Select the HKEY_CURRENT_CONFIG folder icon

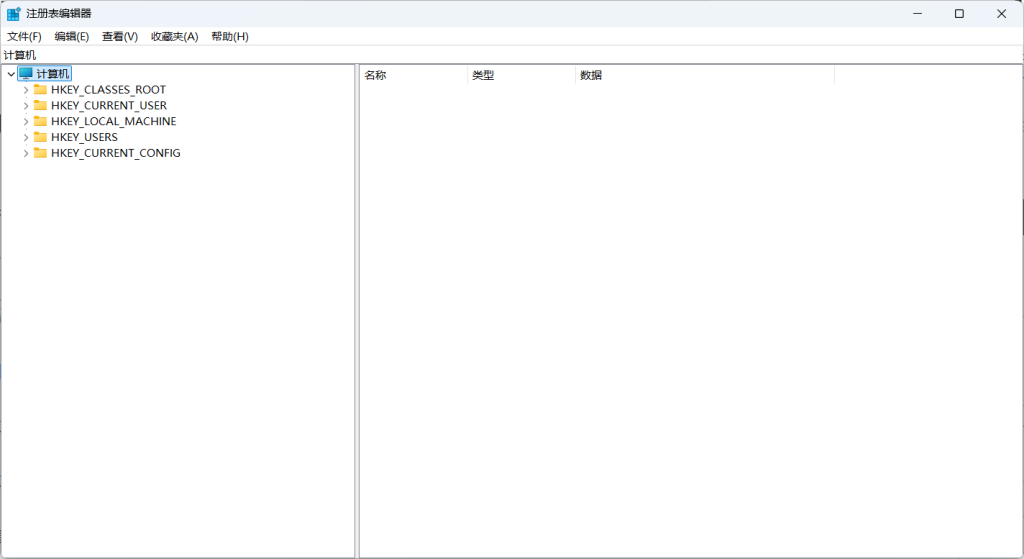point(40,153)
